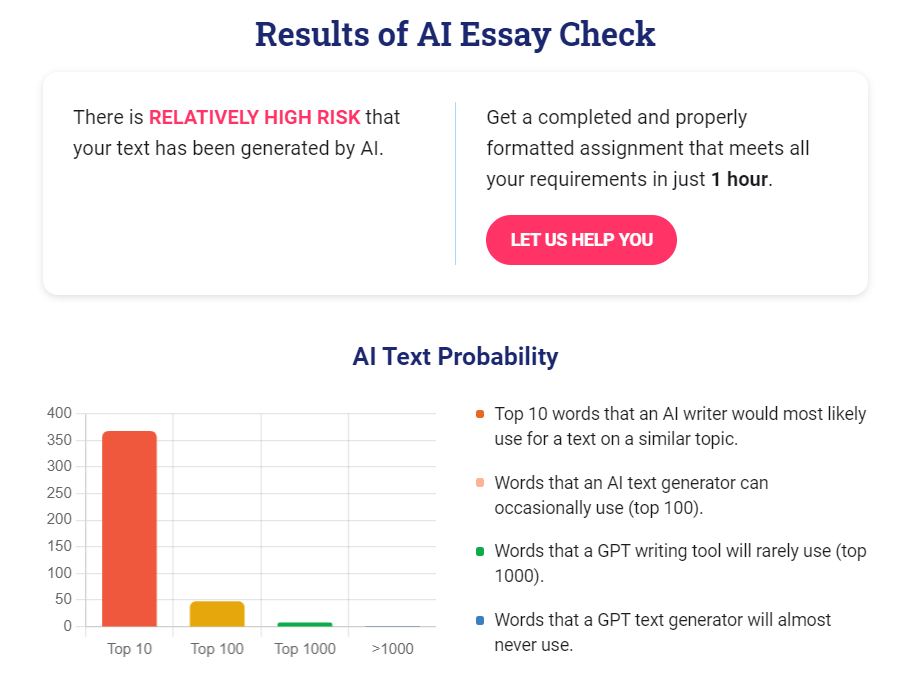Click the RELATIVELY HIGH RISK highlighted text
The image size is (910, 695).
click(253, 117)
